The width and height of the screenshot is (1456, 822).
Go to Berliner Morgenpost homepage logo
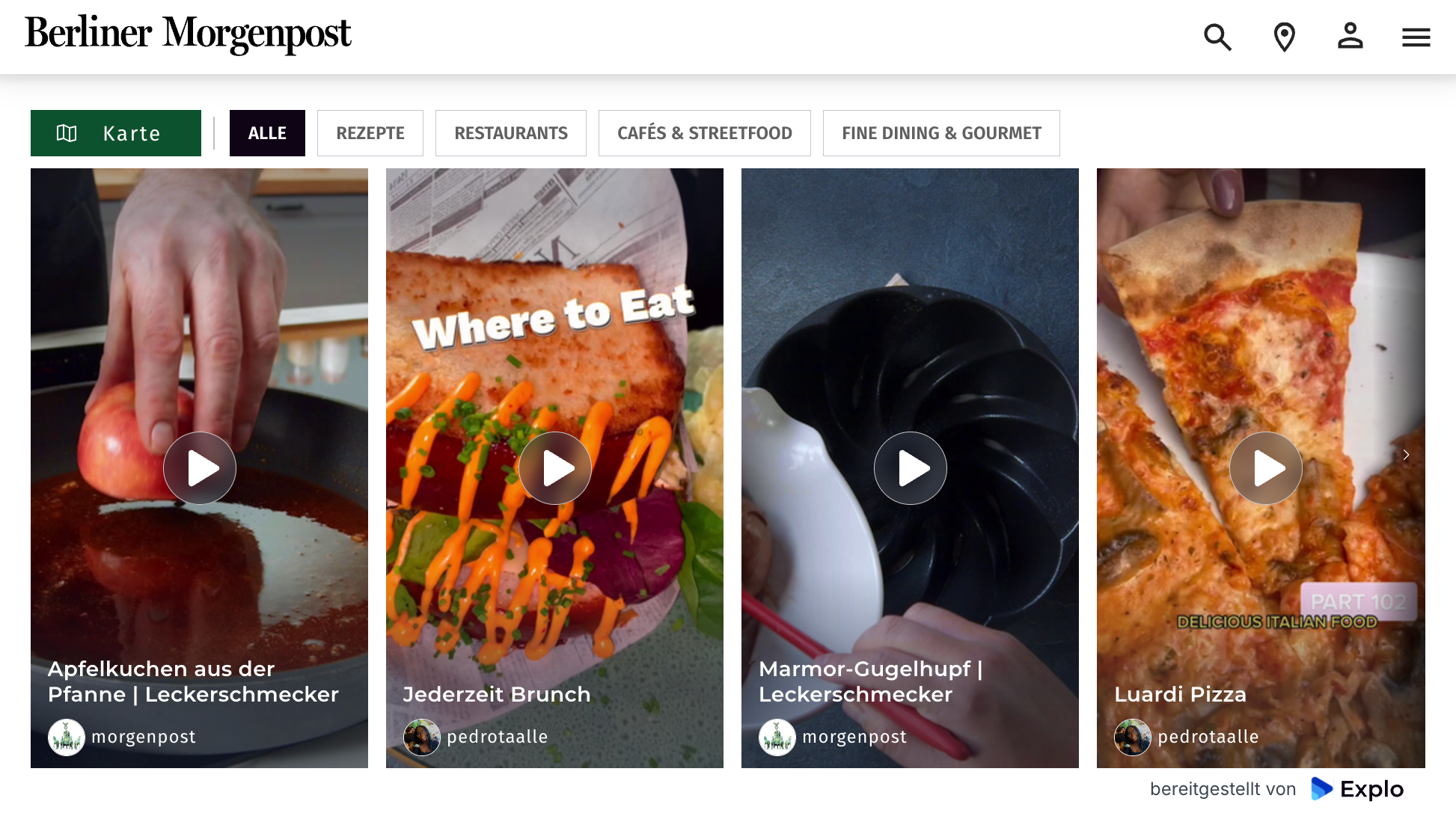click(x=188, y=34)
